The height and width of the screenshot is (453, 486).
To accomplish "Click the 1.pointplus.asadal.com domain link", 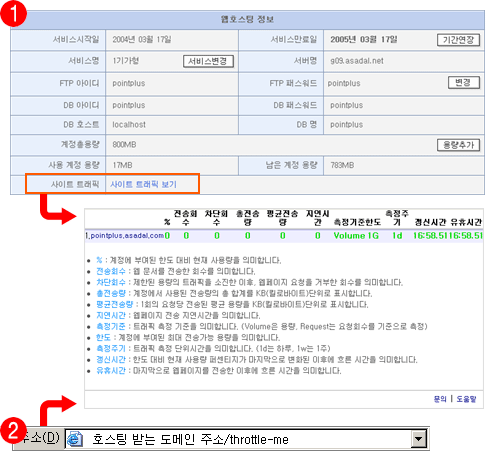I will [124, 236].
